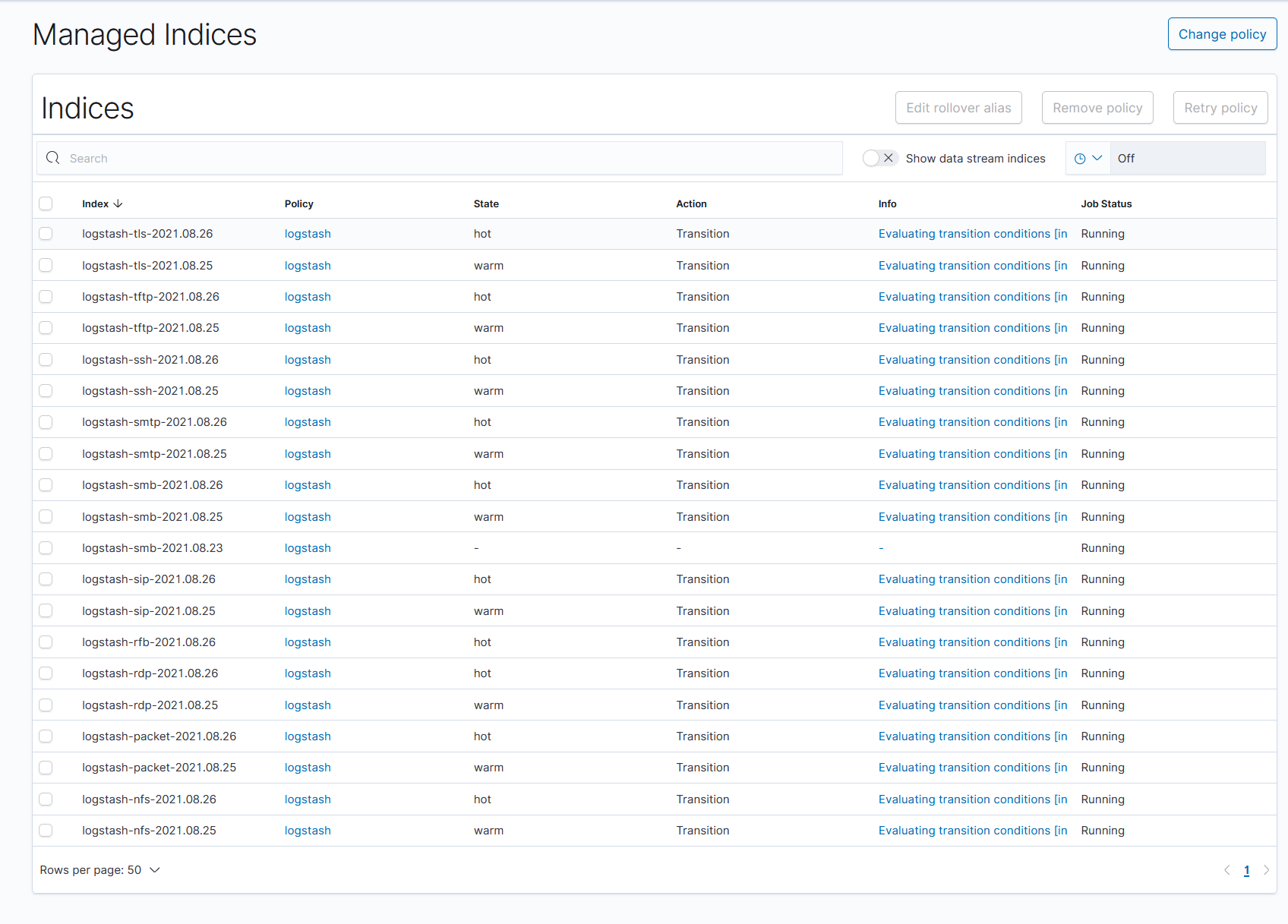Open transition info for logstash-sip-2021.08.25
The image size is (1288, 924).
[x=973, y=611]
